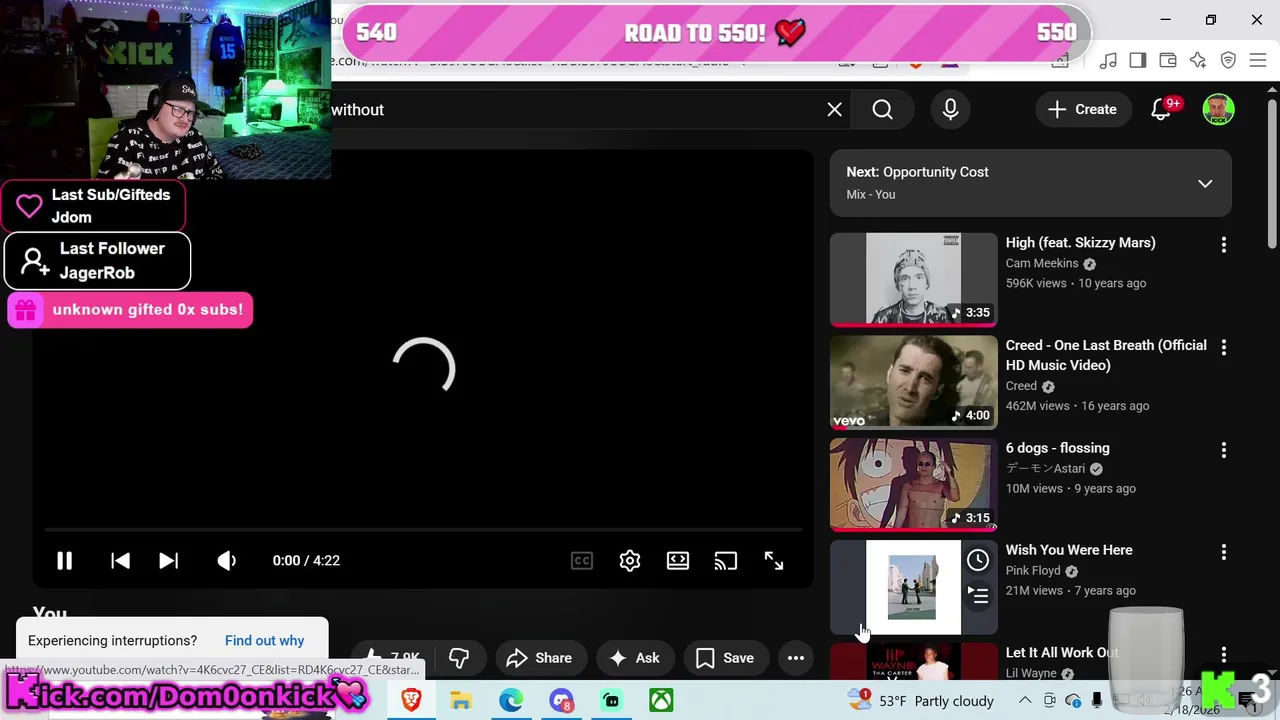Open options for 6 dogs - flossing
Image resolution: width=1280 pixels, height=720 pixels.
pos(1224,450)
